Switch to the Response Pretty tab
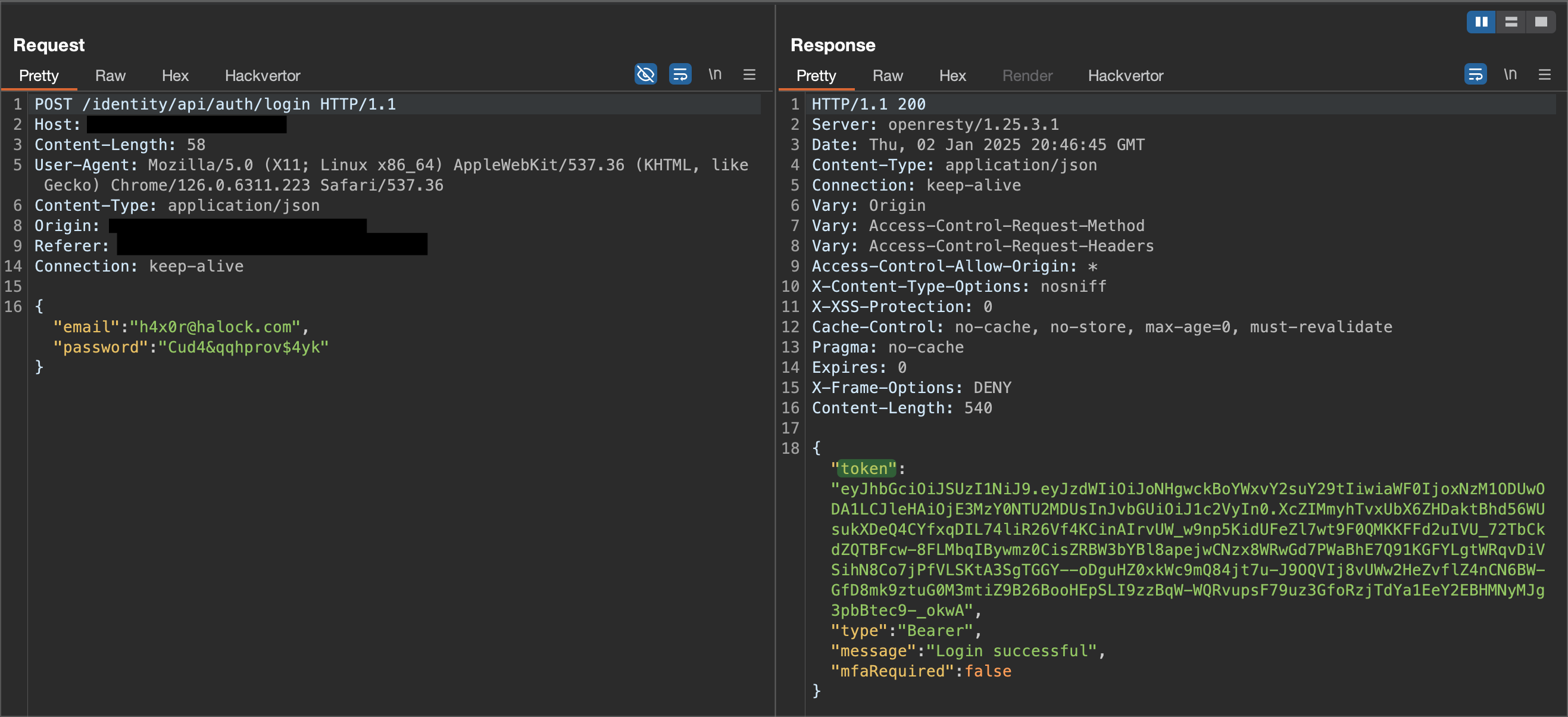Screen dimensions: 1568x717 tap(816, 76)
